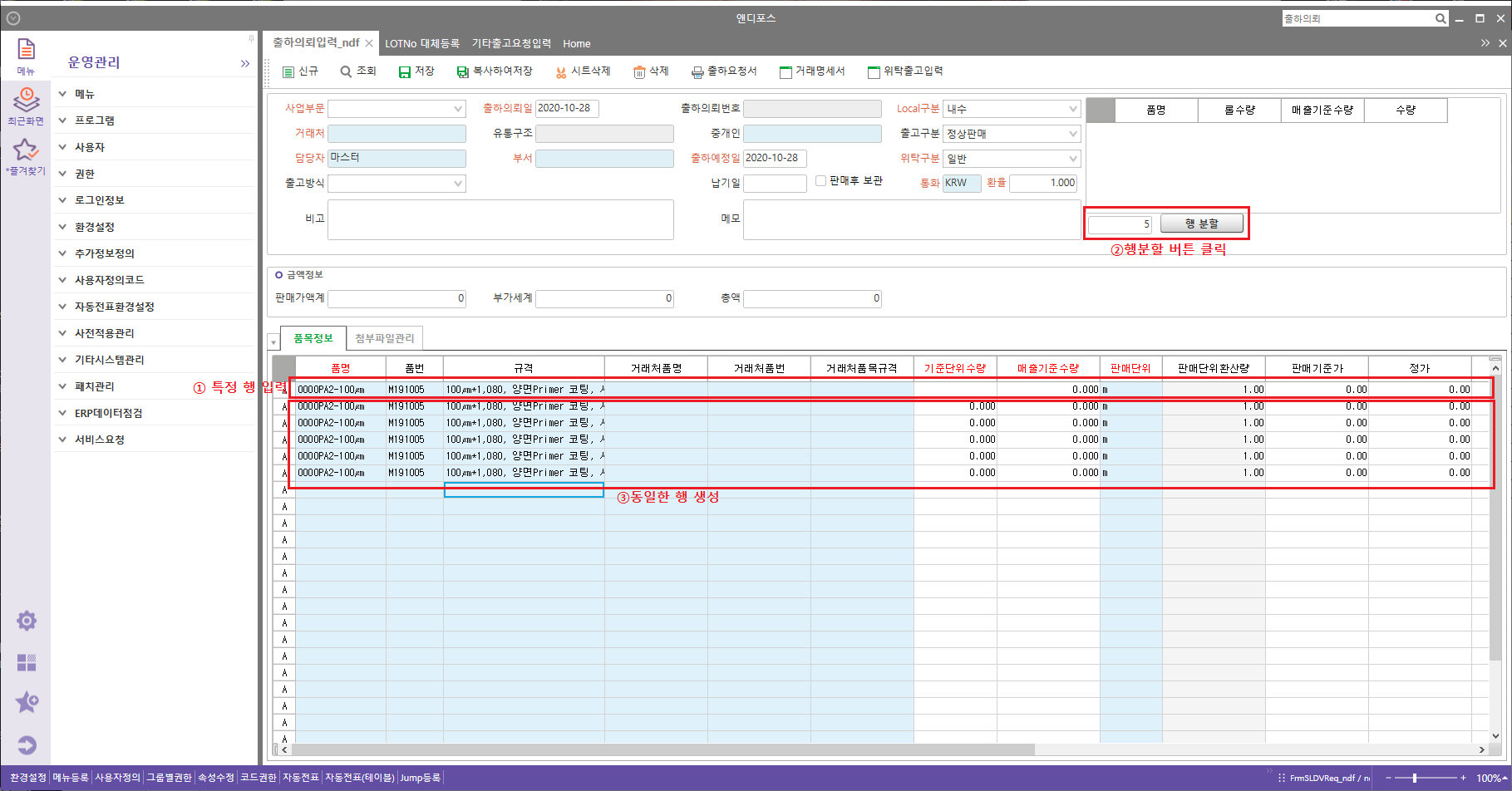Click 저장 save toolbar icon
The height and width of the screenshot is (791, 1512).
point(405,72)
